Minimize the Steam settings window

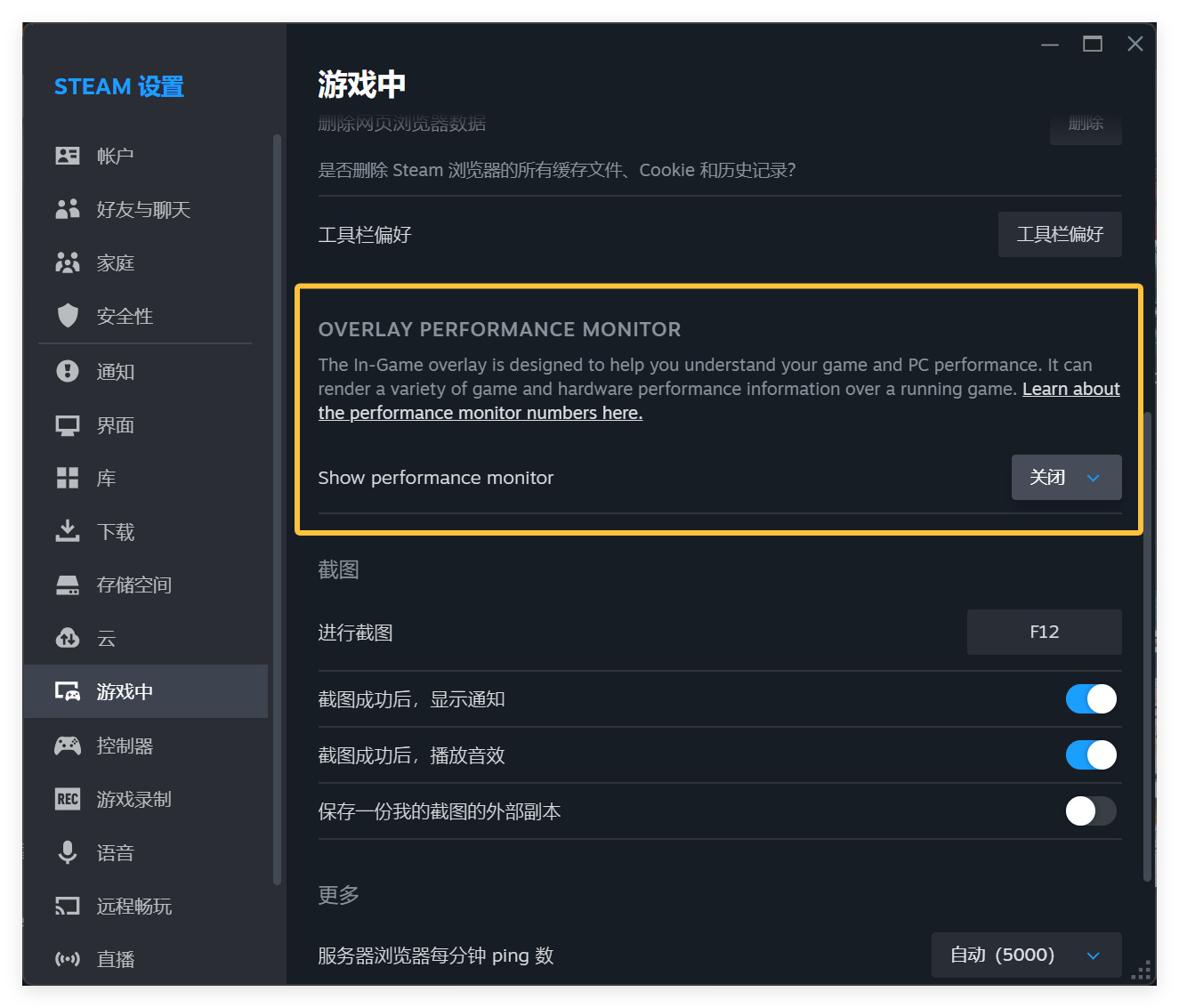pos(1050,44)
